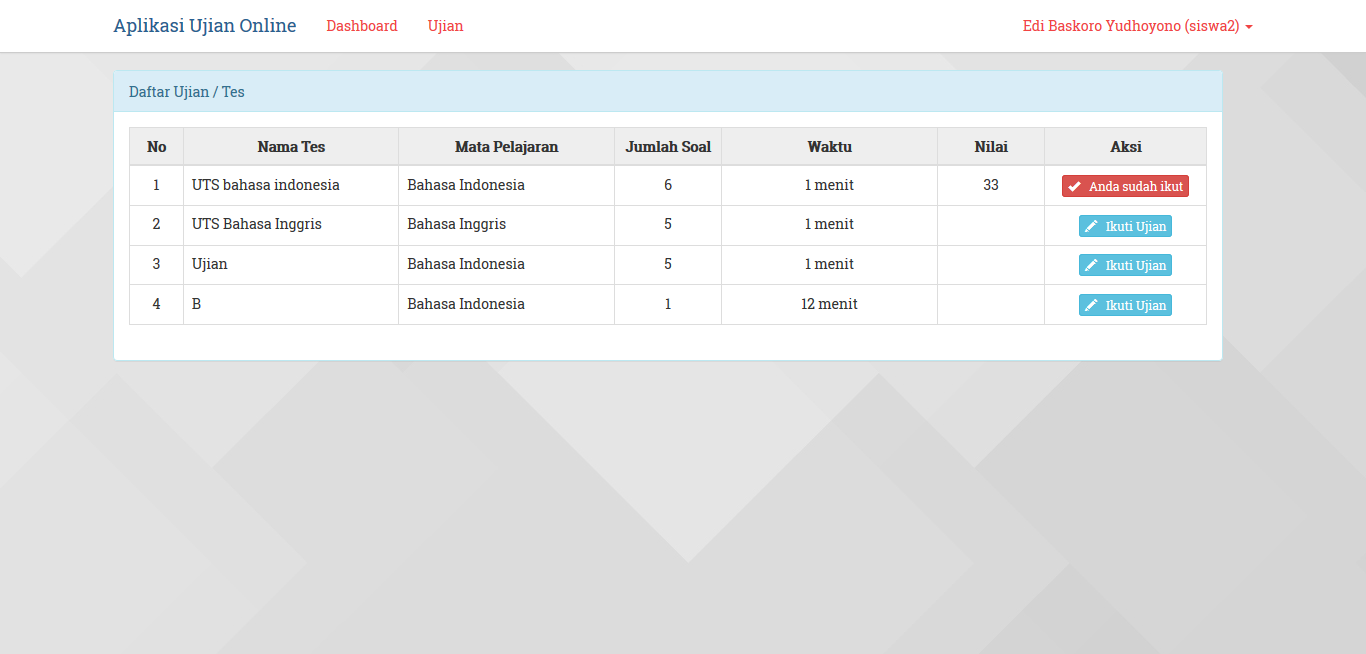Click the Daftar Ujian / Tes panel header
This screenshot has width=1366, height=654.
pyautogui.click(x=186, y=91)
